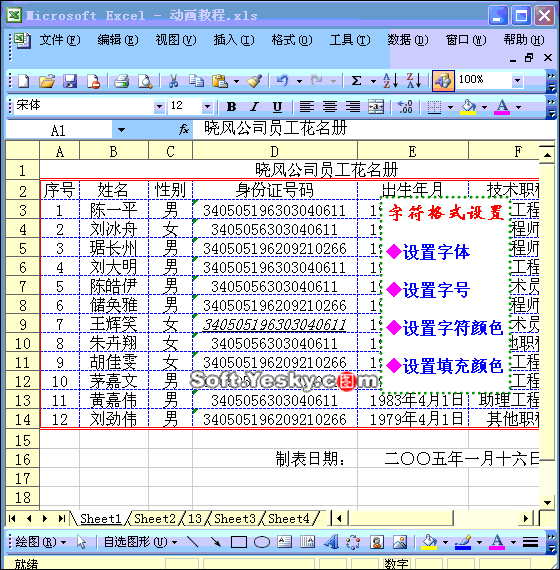
Task: Open the Print Preview magnifier icon
Action: pyautogui.click(x=145, y=81)
